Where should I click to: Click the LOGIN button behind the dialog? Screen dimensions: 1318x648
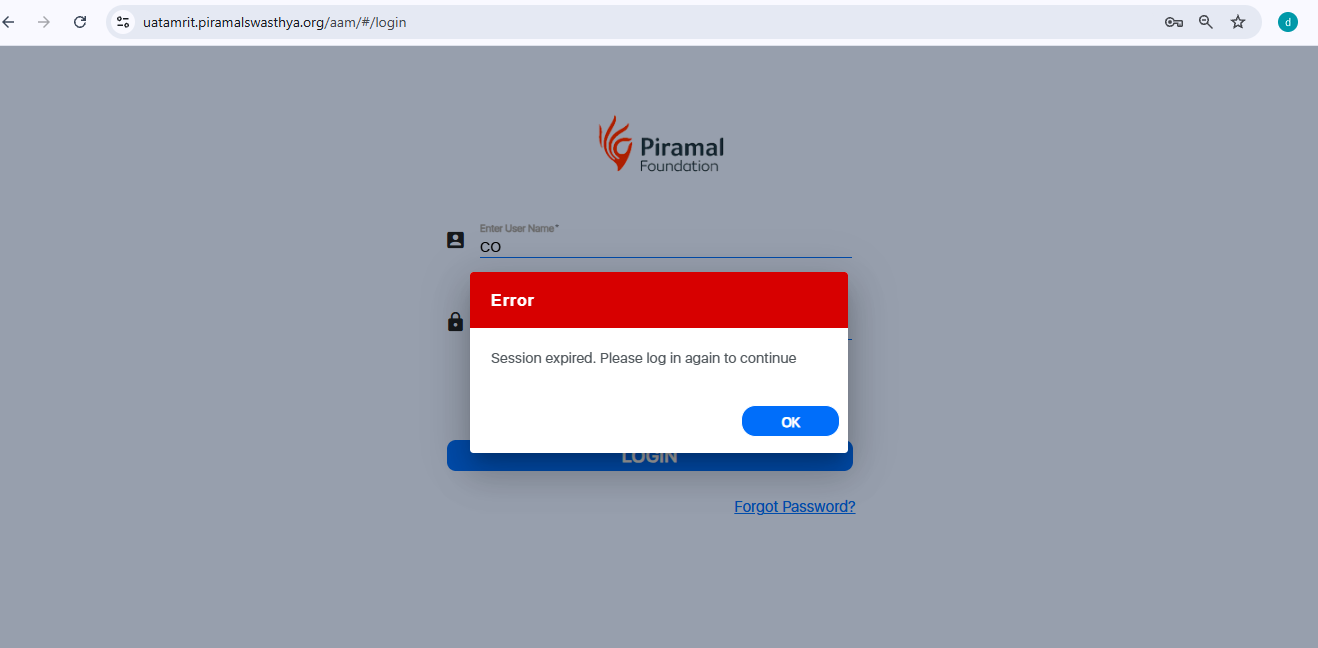[x=650, y=461]
